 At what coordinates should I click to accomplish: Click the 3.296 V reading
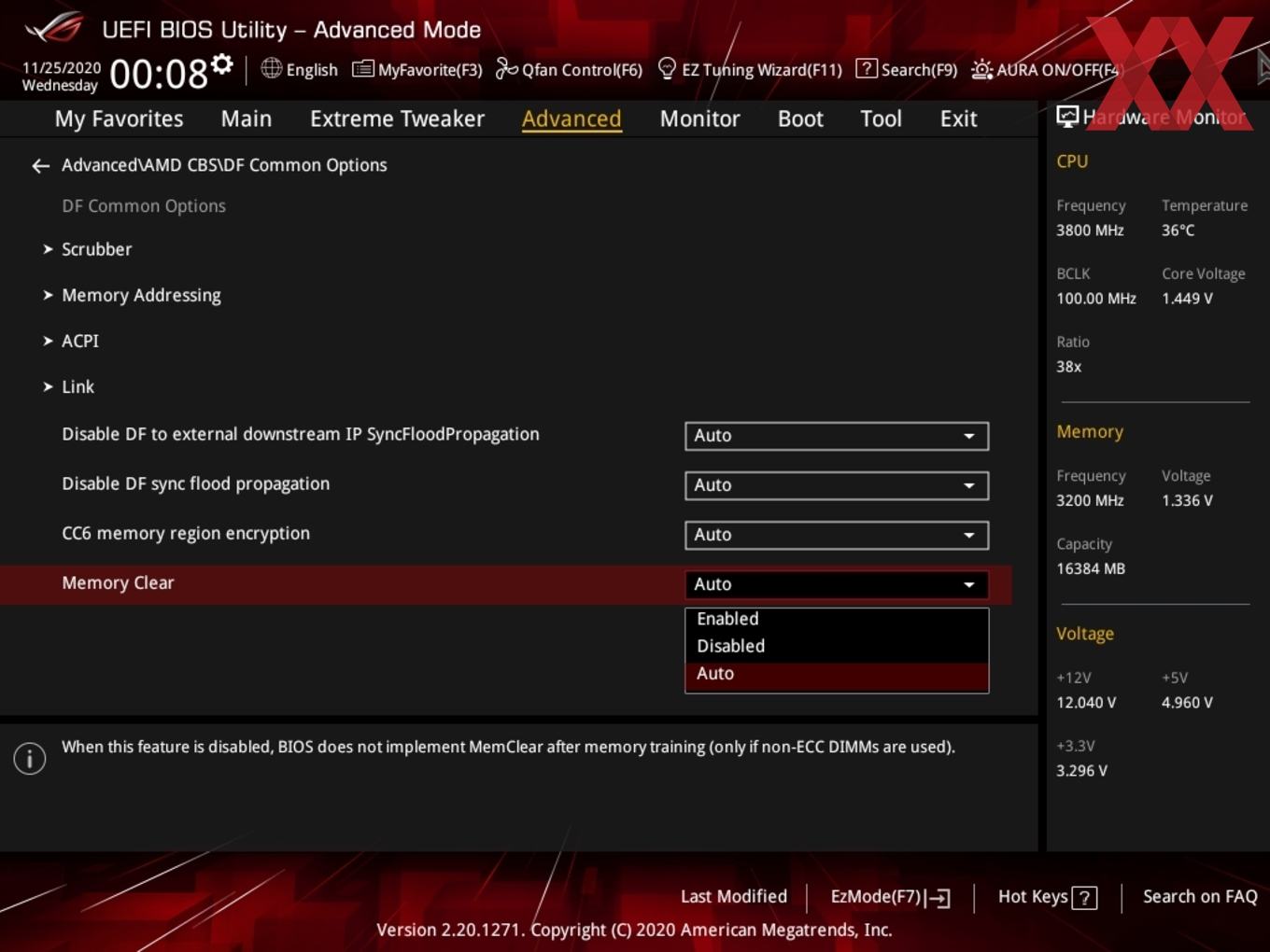point(1081,771)
